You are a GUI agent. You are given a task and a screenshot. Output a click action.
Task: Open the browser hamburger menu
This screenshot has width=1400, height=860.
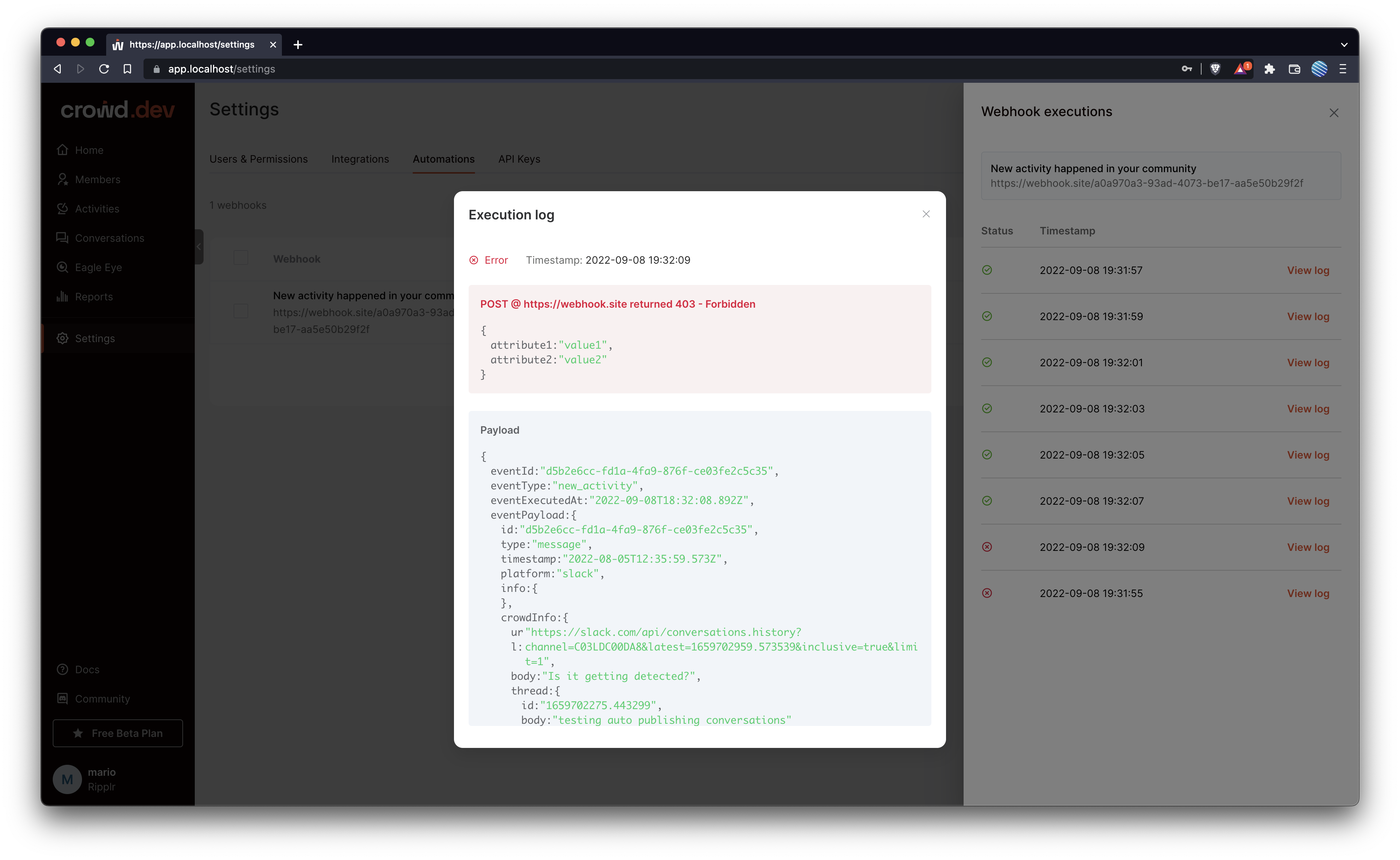pos(1343,69)
